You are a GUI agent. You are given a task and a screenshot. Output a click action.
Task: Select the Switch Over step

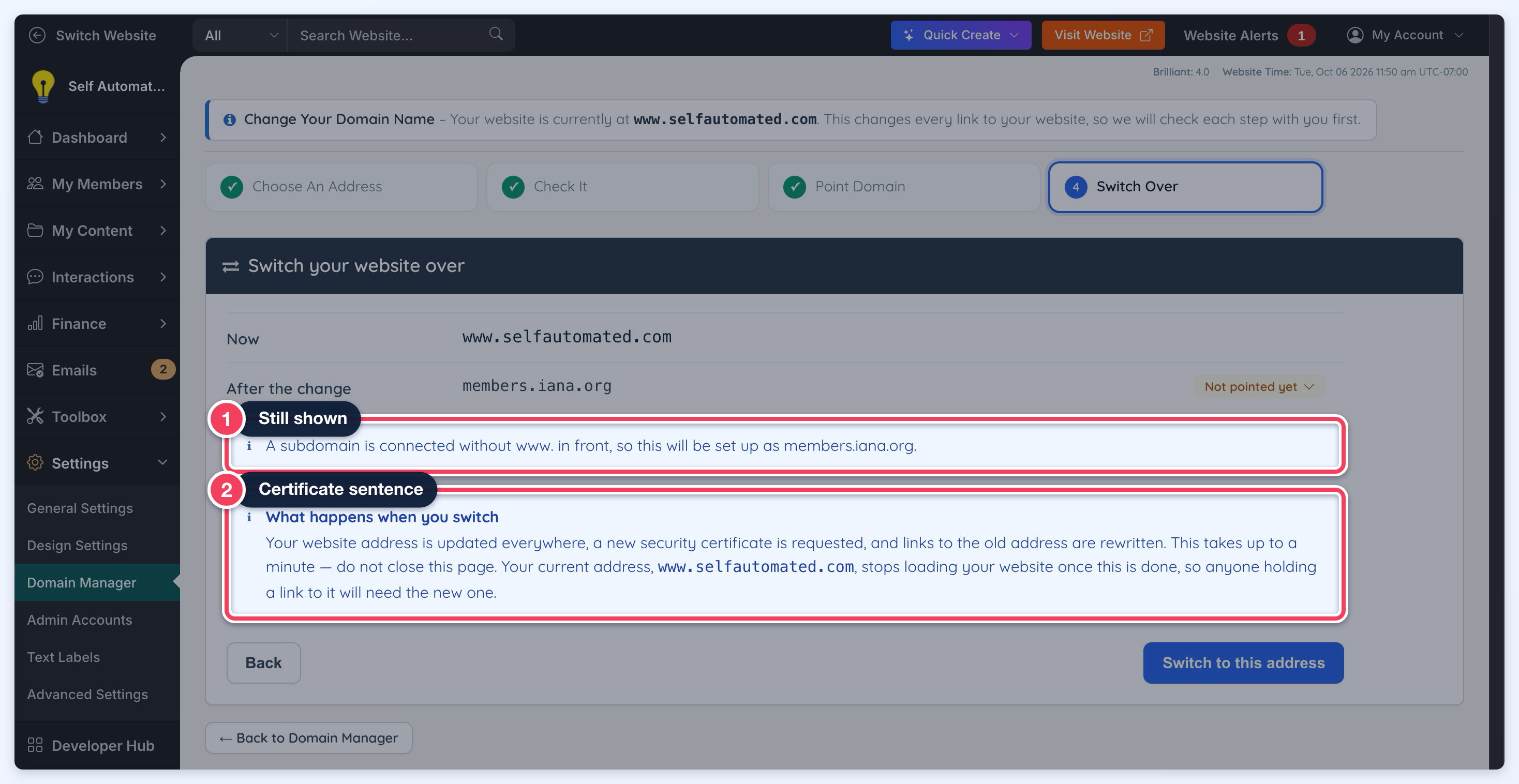point(1185,187)
